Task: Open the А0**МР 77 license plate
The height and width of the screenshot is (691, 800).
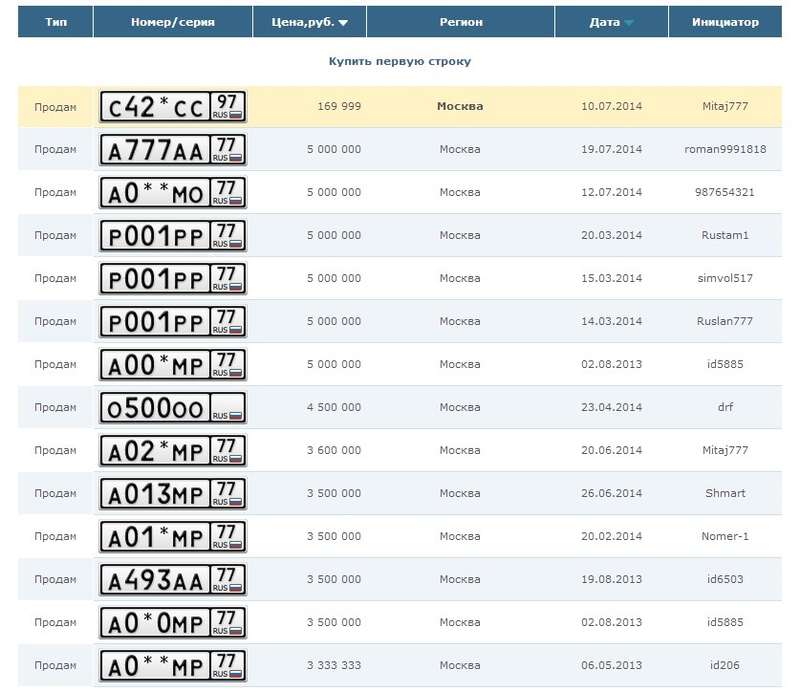Action: pyautogui.click(x=173, y=665)
